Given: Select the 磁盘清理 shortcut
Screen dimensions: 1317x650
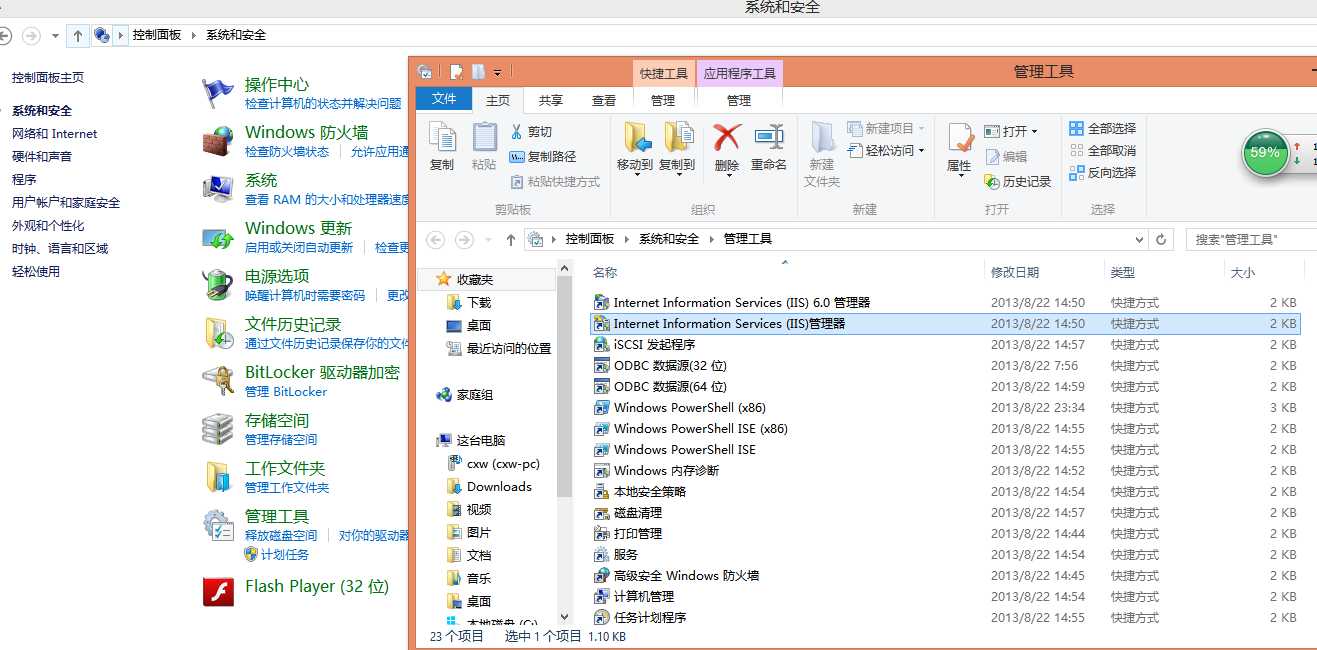Looking at the screenshot, I should click(x=944, y=513).
